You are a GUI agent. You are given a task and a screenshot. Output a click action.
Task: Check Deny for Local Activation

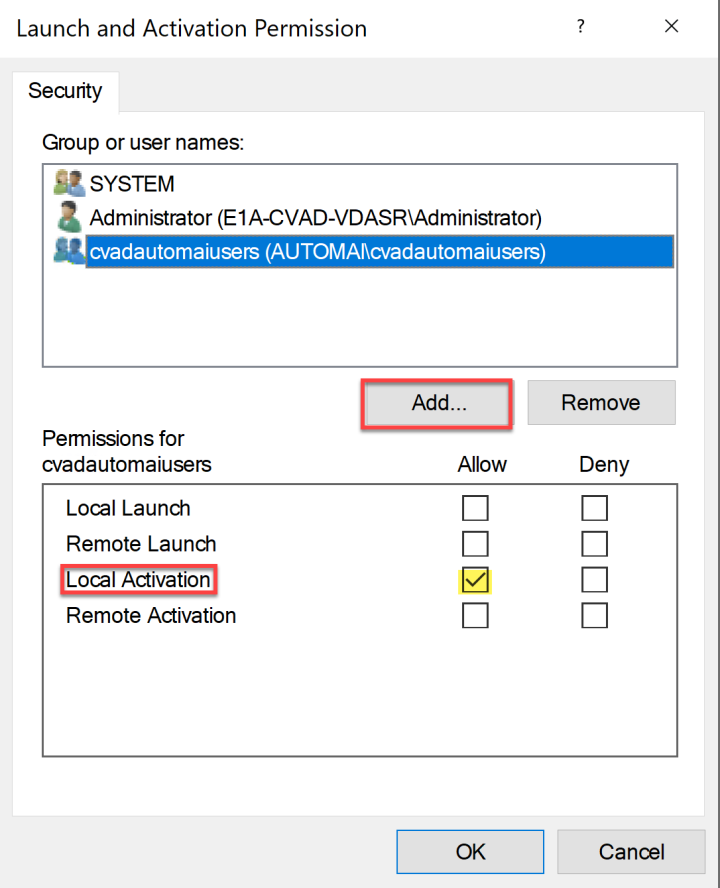tap(594, 580)
